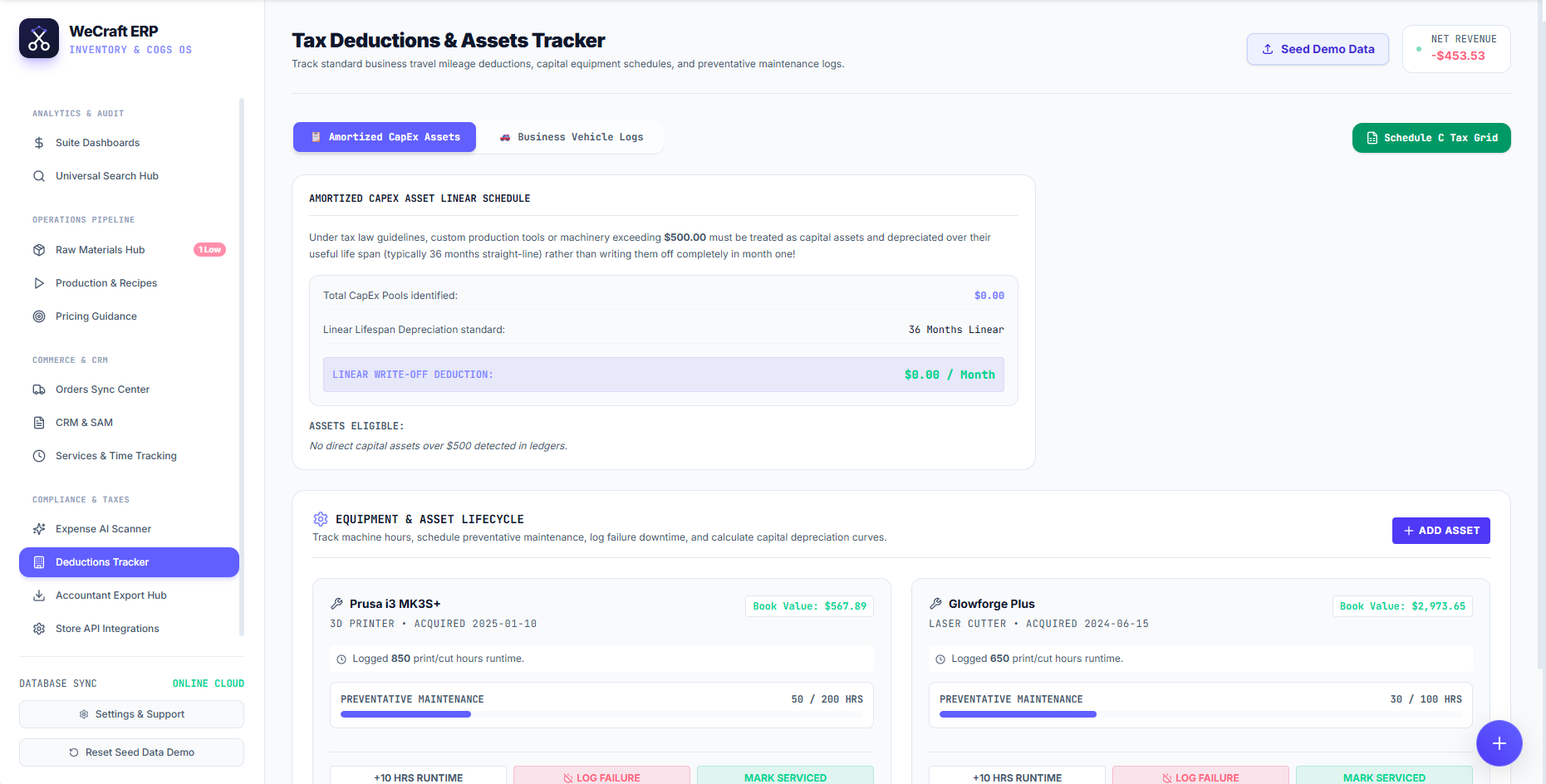Viewport: 1546px width, 784px height.
Task: Click the gear icon beside Store API Integrations
Action: [39, 629]
